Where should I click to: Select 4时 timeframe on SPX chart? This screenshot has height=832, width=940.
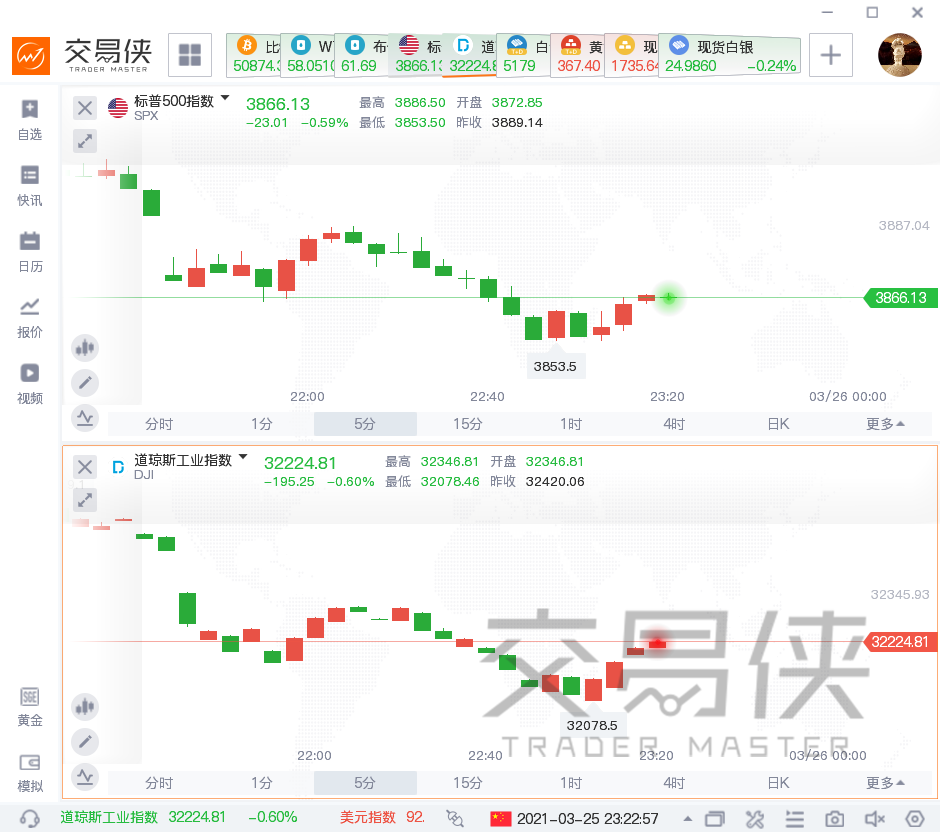[x=674, y=424]
